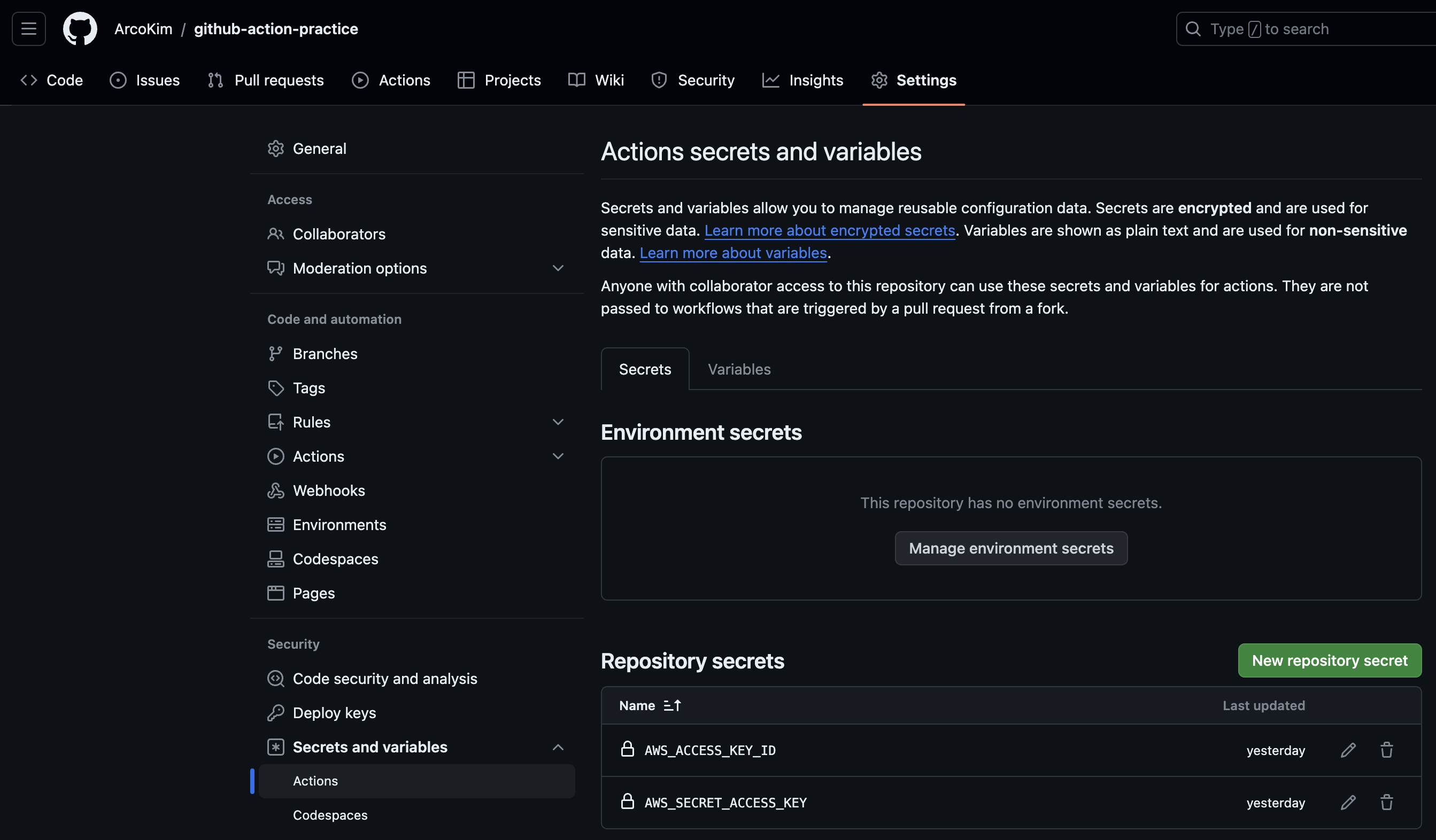Edit the AWS_SECRET_ACCESS_KEY pencil icon
The image size is (1436, 840).
(1348, 803)
